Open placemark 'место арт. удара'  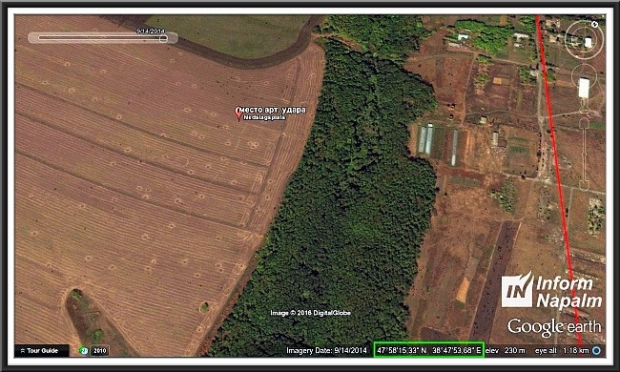pyautogui.click(x=273, y=110)
